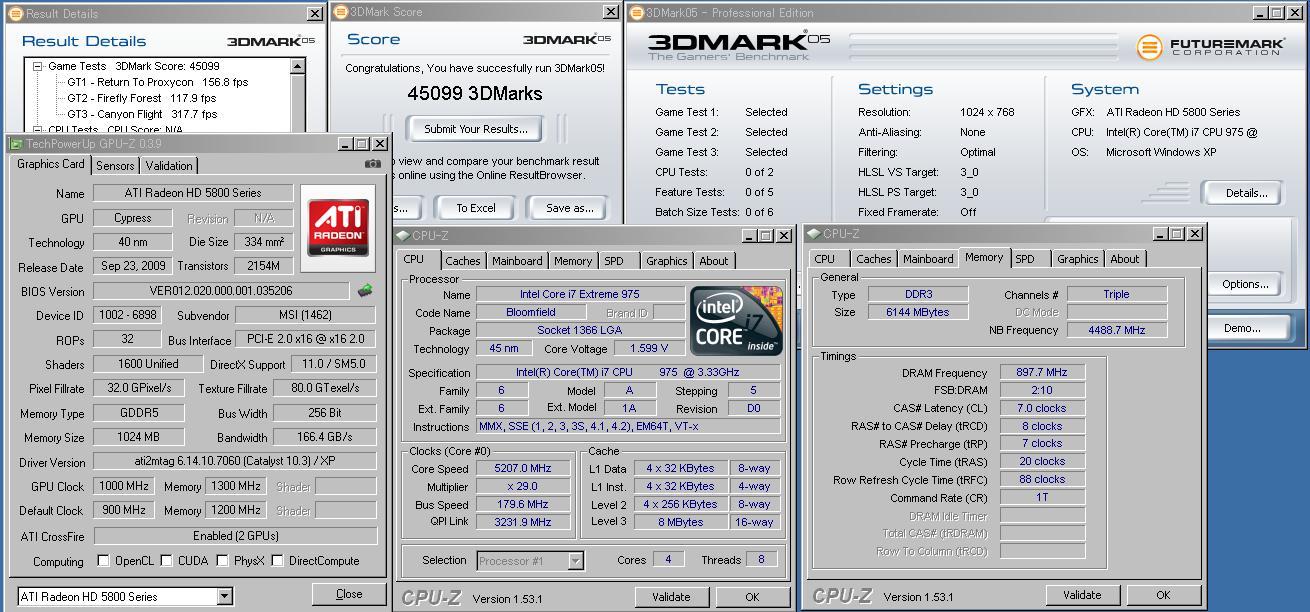Click the Memory Size 6144 MBytes value
The height and width of the screenshot is (612, 1310).
click(917, 312)
